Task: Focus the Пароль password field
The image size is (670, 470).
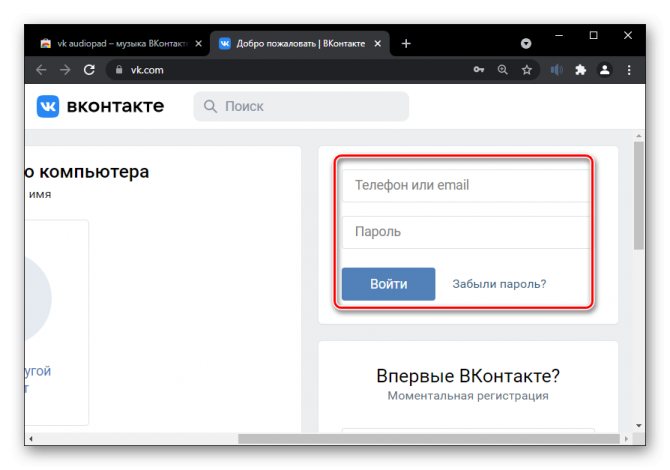Action: [x=466, y=232]
